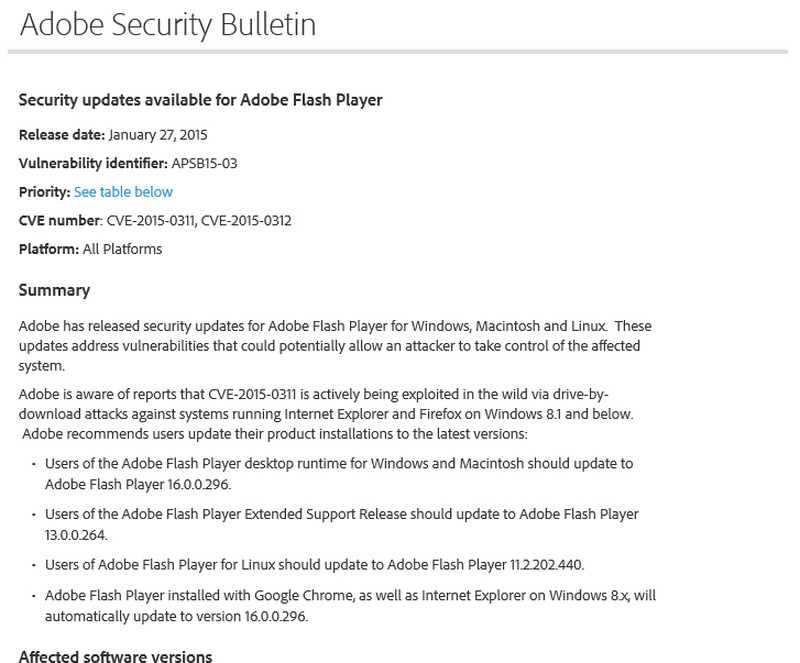Click the paragraph starting "Adobe has released security updates"
The image size is (800, 663).
335,346
